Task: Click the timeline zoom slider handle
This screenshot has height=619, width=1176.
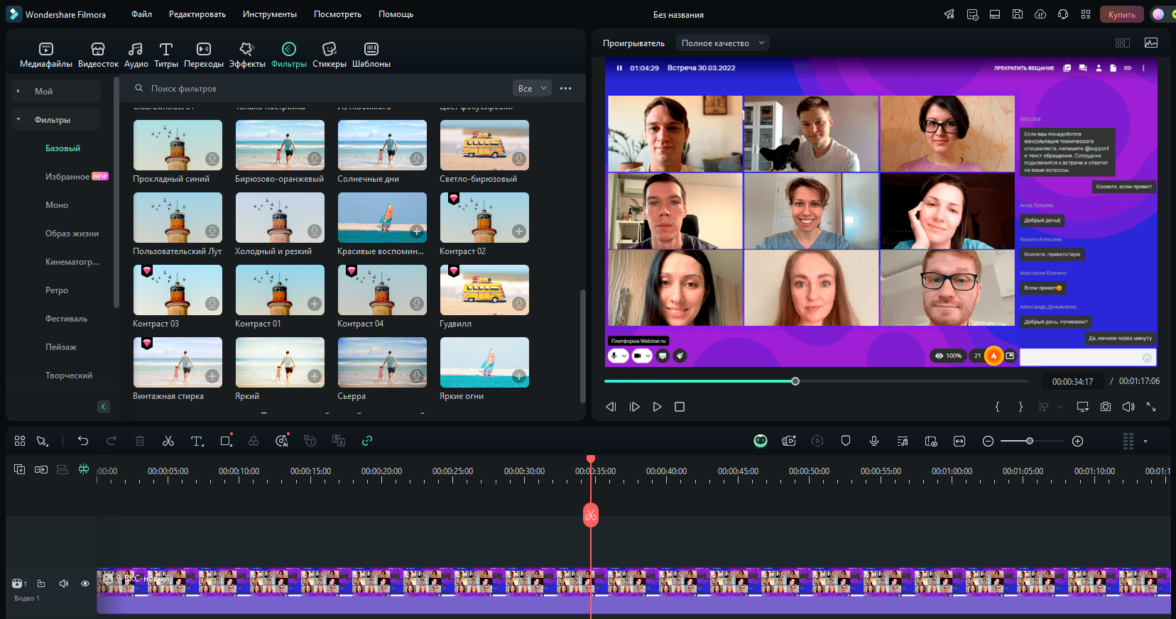Action: click(1030, 441)
